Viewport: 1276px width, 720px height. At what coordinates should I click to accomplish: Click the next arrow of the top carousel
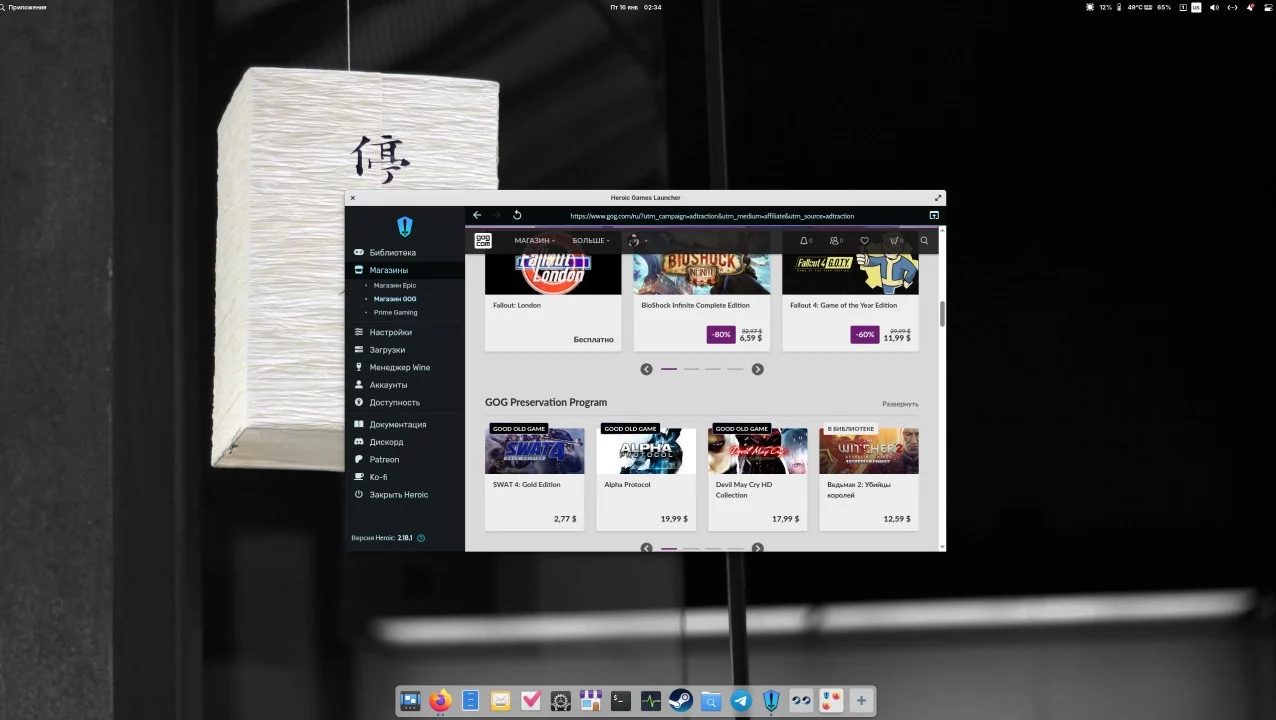point(757,369)
